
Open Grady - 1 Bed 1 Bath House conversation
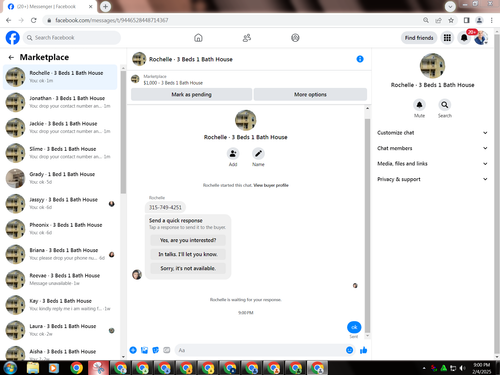60,178
